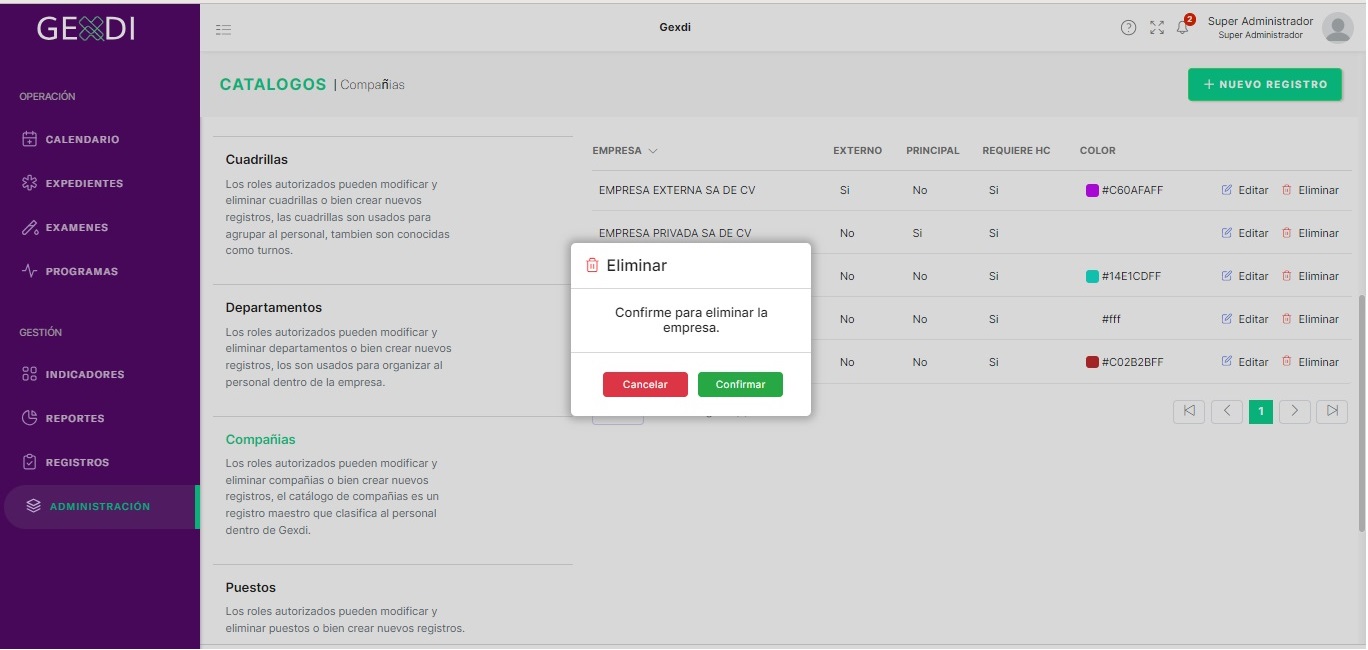Click edit pencil icon for #14E1CDFF row
This screenshot has height=650, width=1368.
point(1227,276)
